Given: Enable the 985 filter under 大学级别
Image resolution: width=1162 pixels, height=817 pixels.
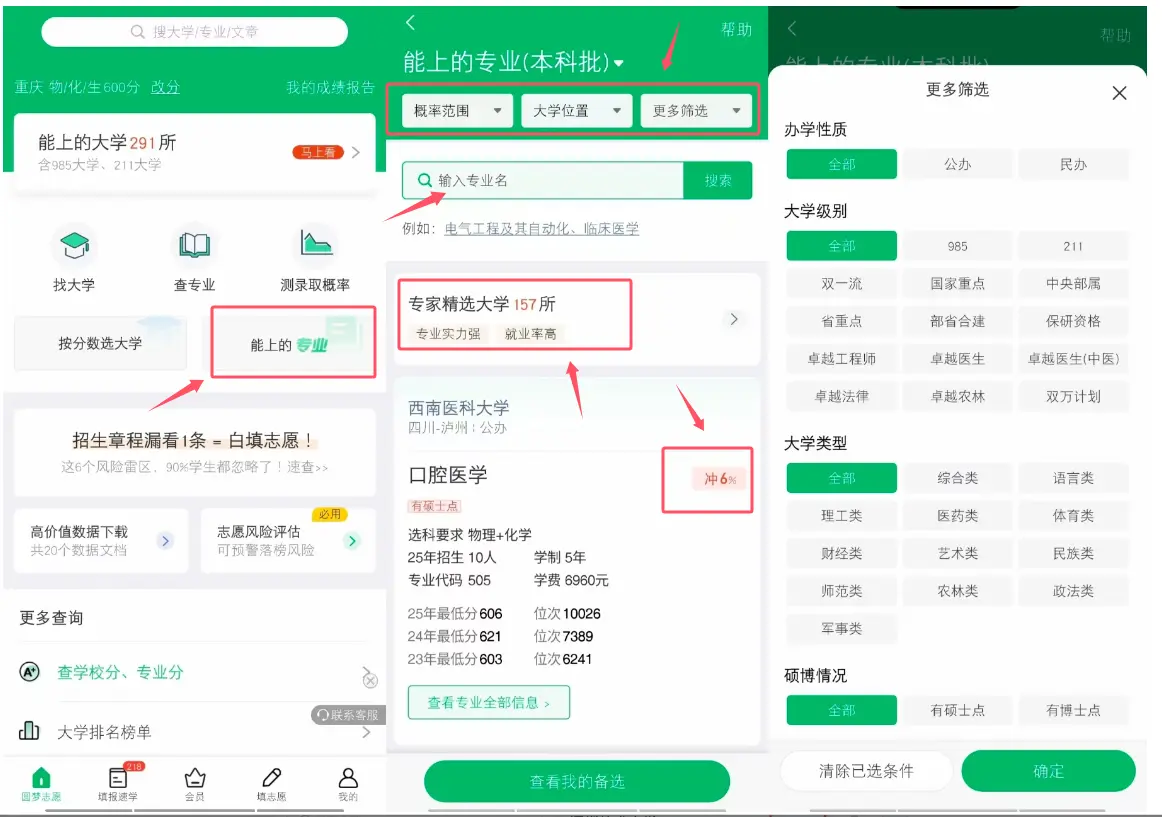Looking at the screenshot, I should (x=957, y=245).
